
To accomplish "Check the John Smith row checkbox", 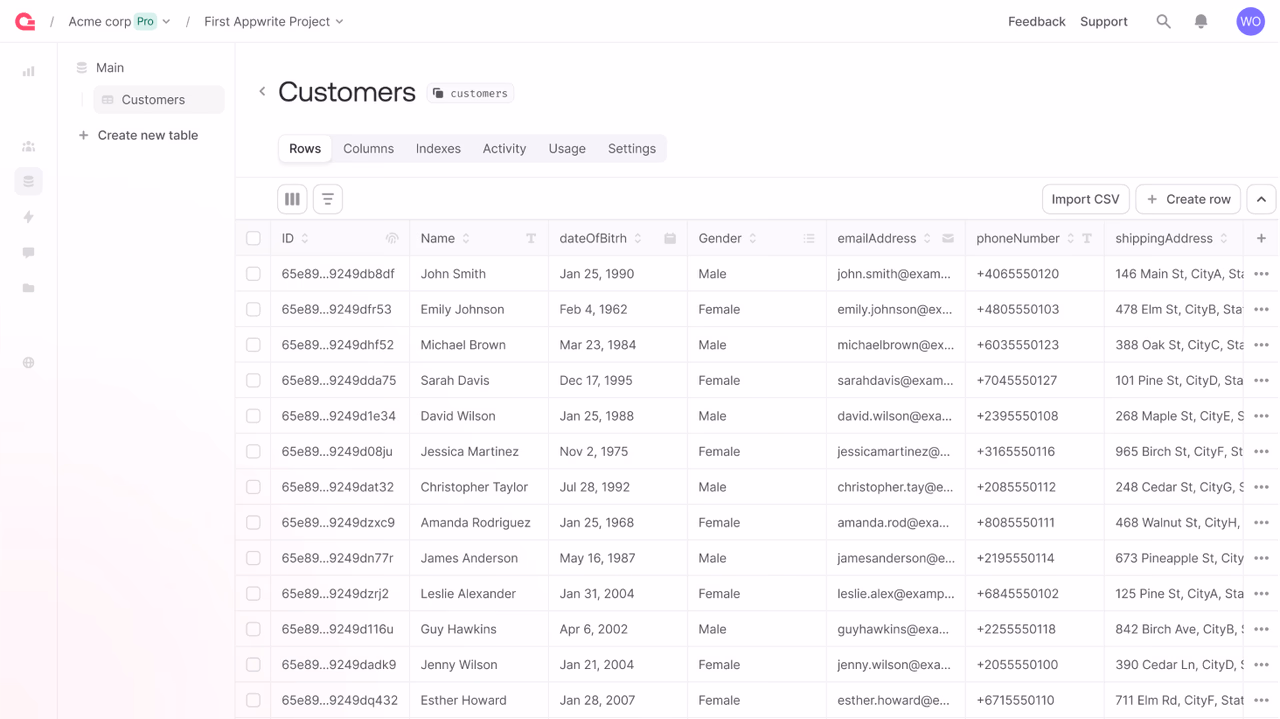I will (x=253, y=274).
